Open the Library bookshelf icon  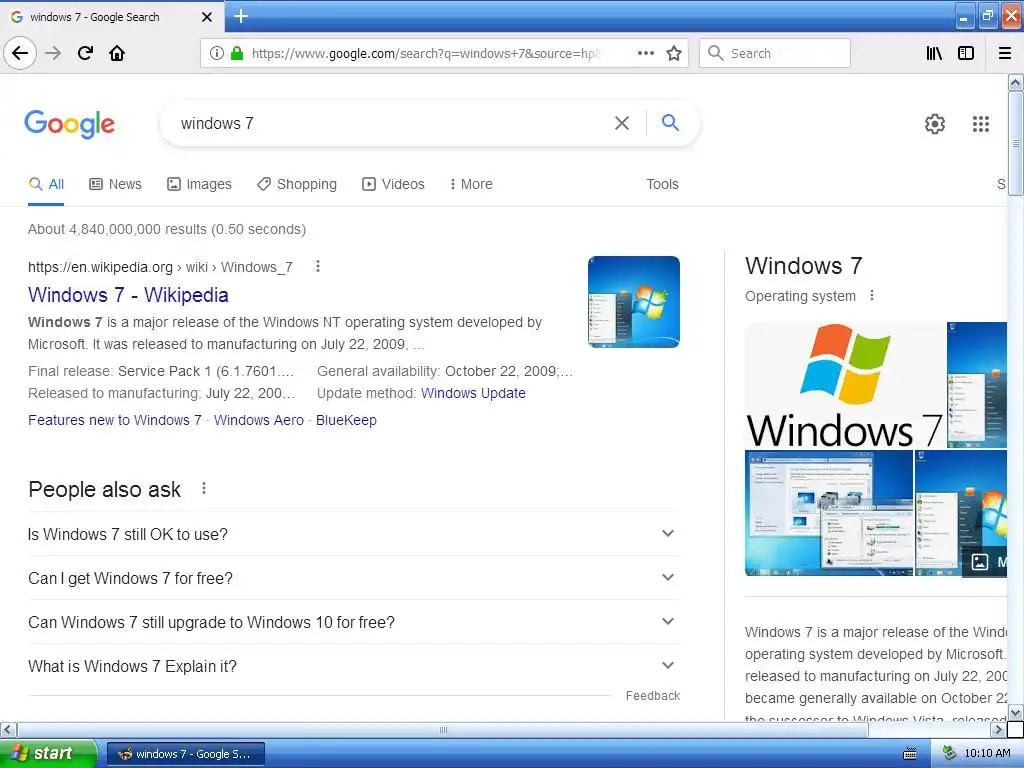point(934,53)
